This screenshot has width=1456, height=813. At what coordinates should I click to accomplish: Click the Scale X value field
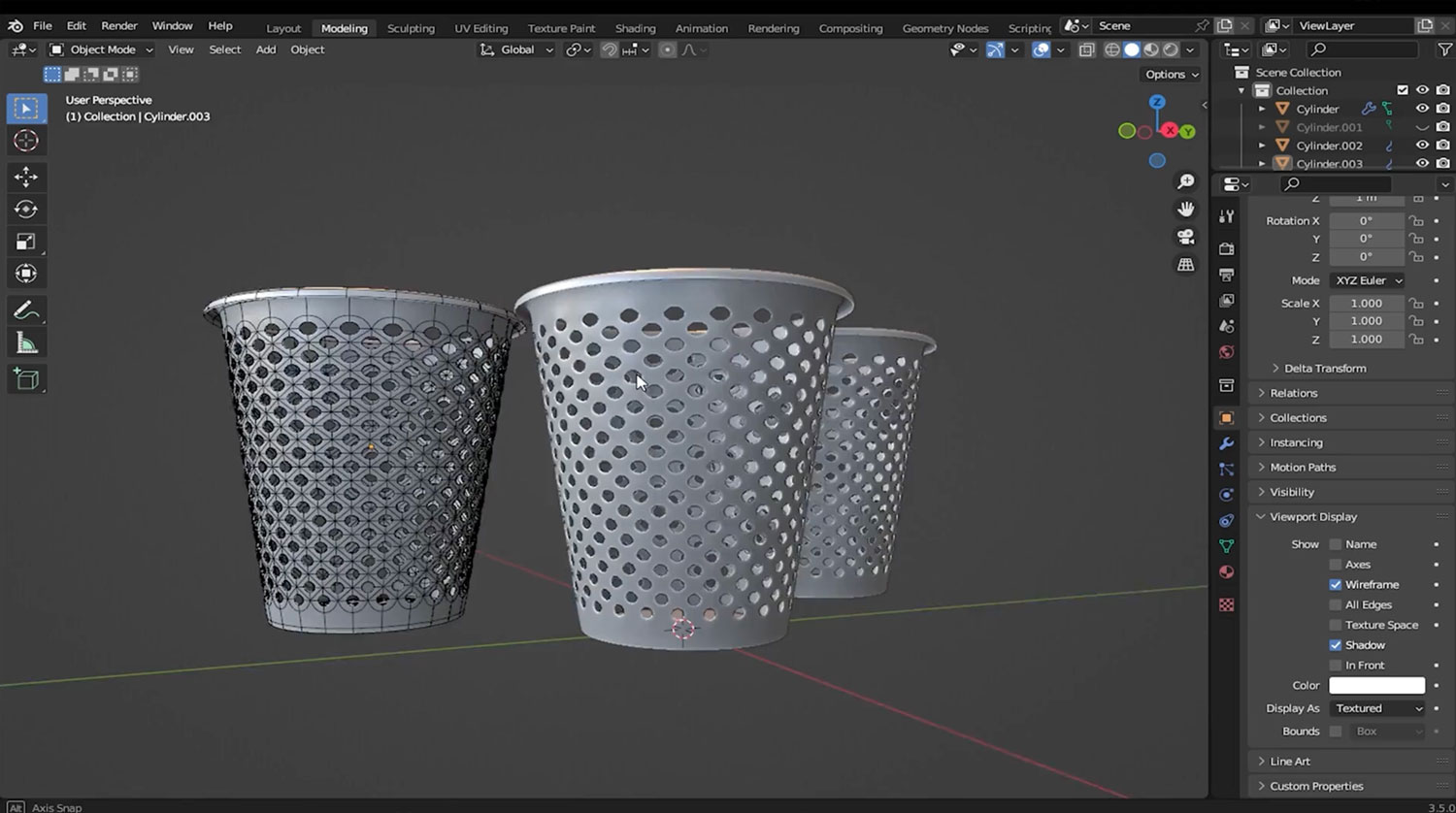(1366, 303)
